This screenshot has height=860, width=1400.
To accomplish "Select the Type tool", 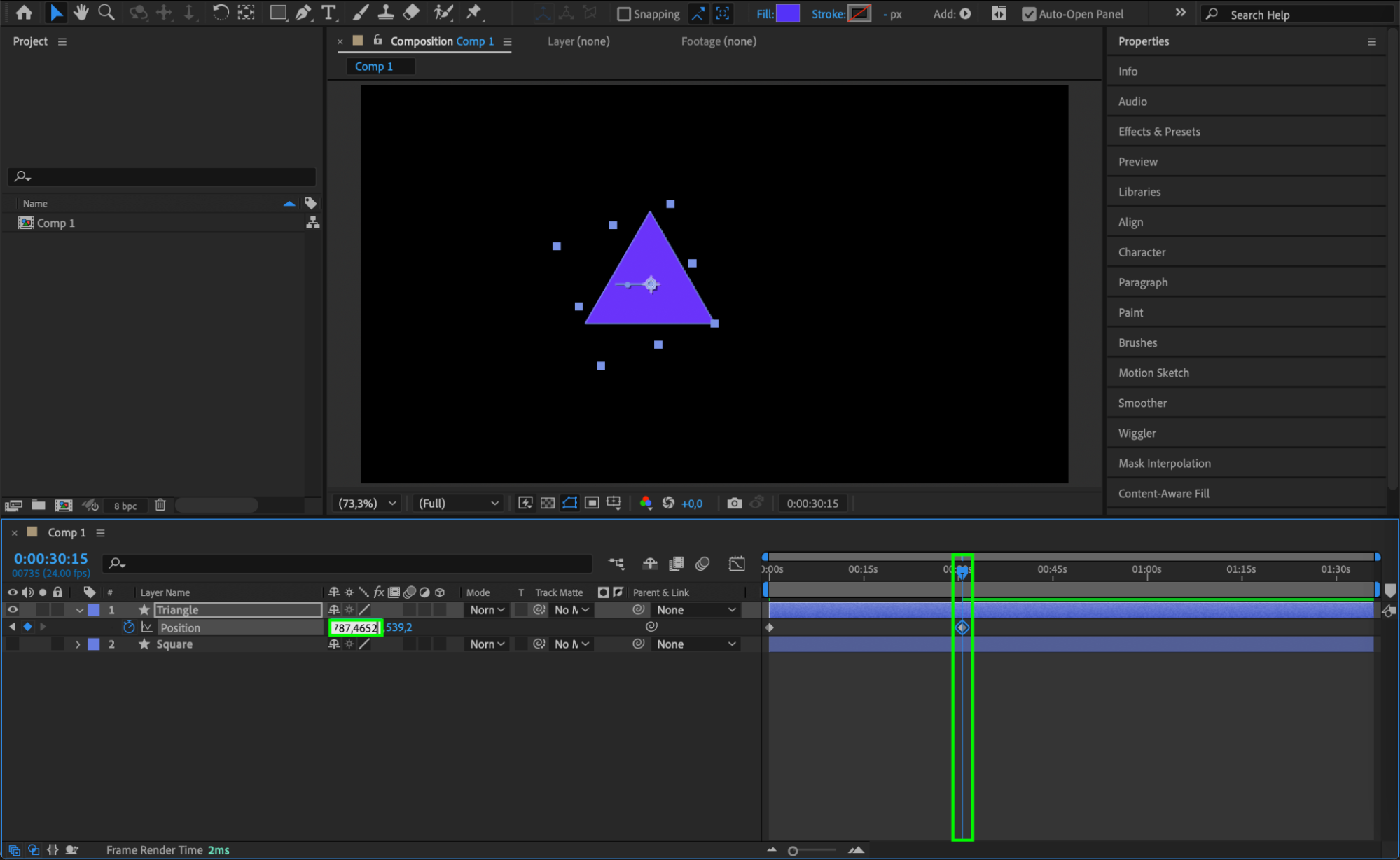I will tap(328, 13).
